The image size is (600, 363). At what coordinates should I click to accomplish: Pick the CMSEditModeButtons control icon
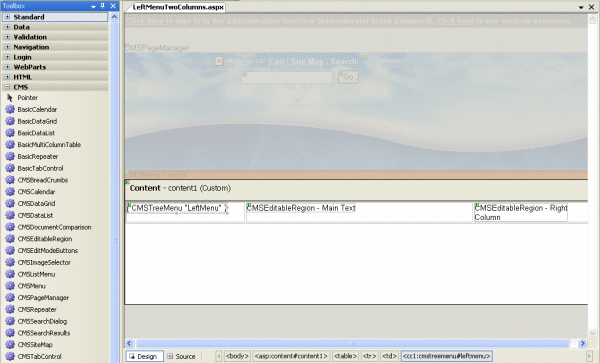10,251
